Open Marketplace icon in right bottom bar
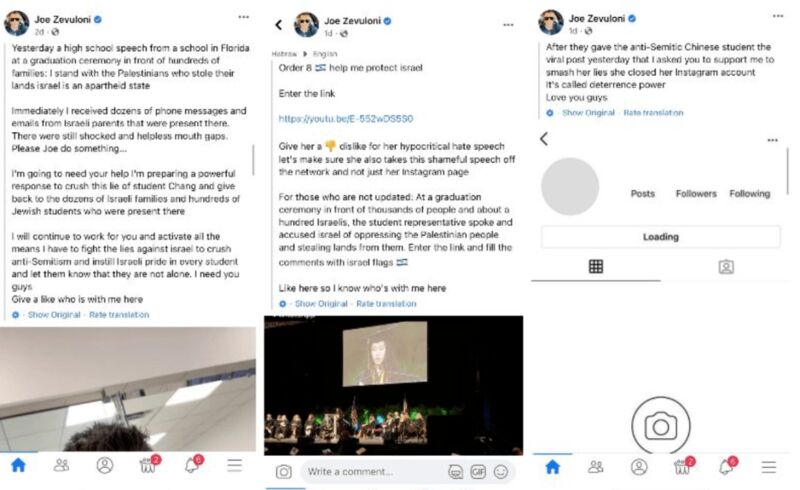Screen dimensions: 800x490 tap(684, 466)
